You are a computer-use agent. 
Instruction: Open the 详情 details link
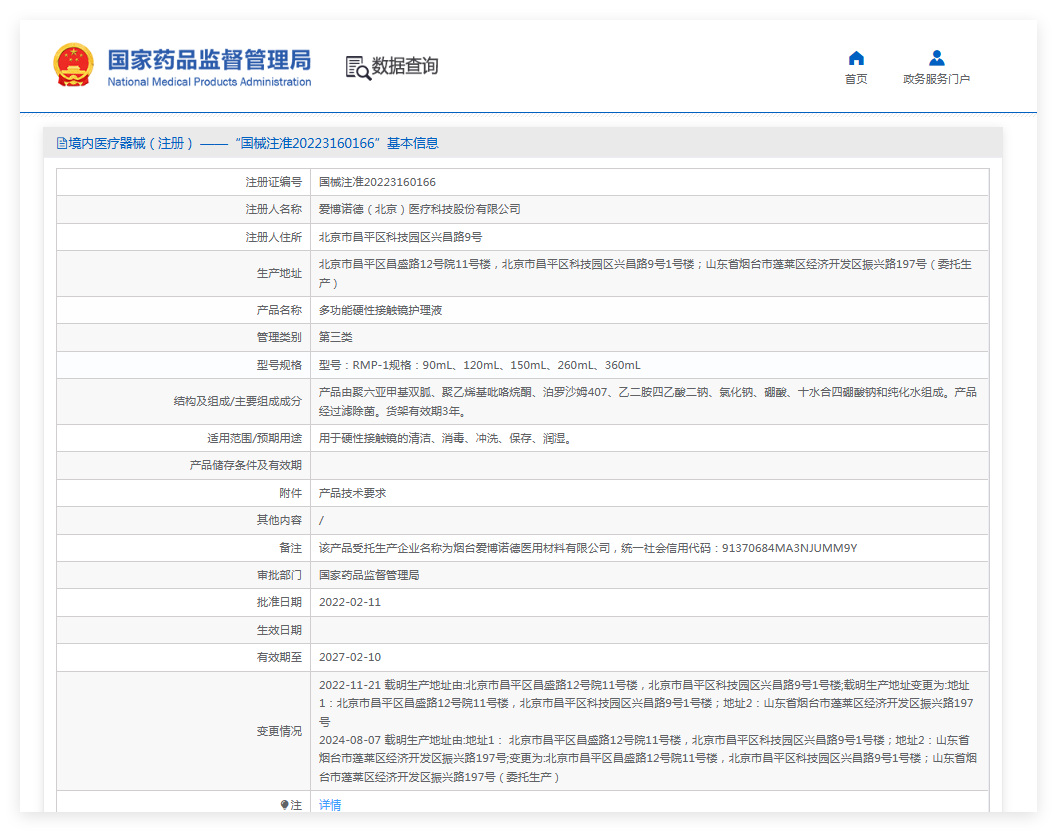(x=330, y=804)
